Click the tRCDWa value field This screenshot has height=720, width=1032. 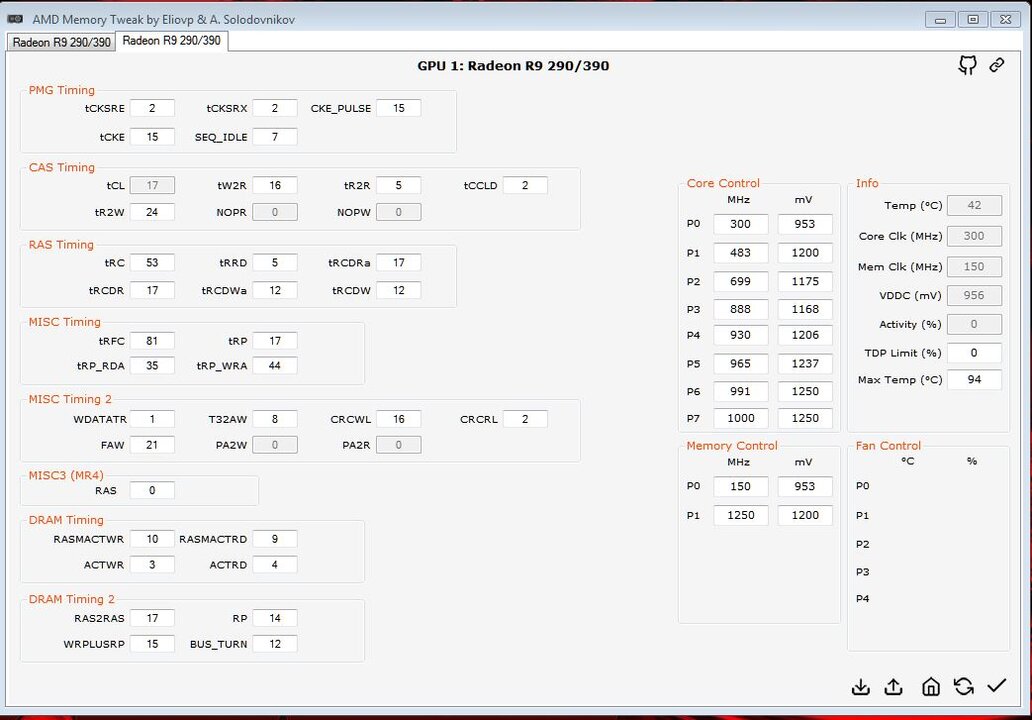274,290
